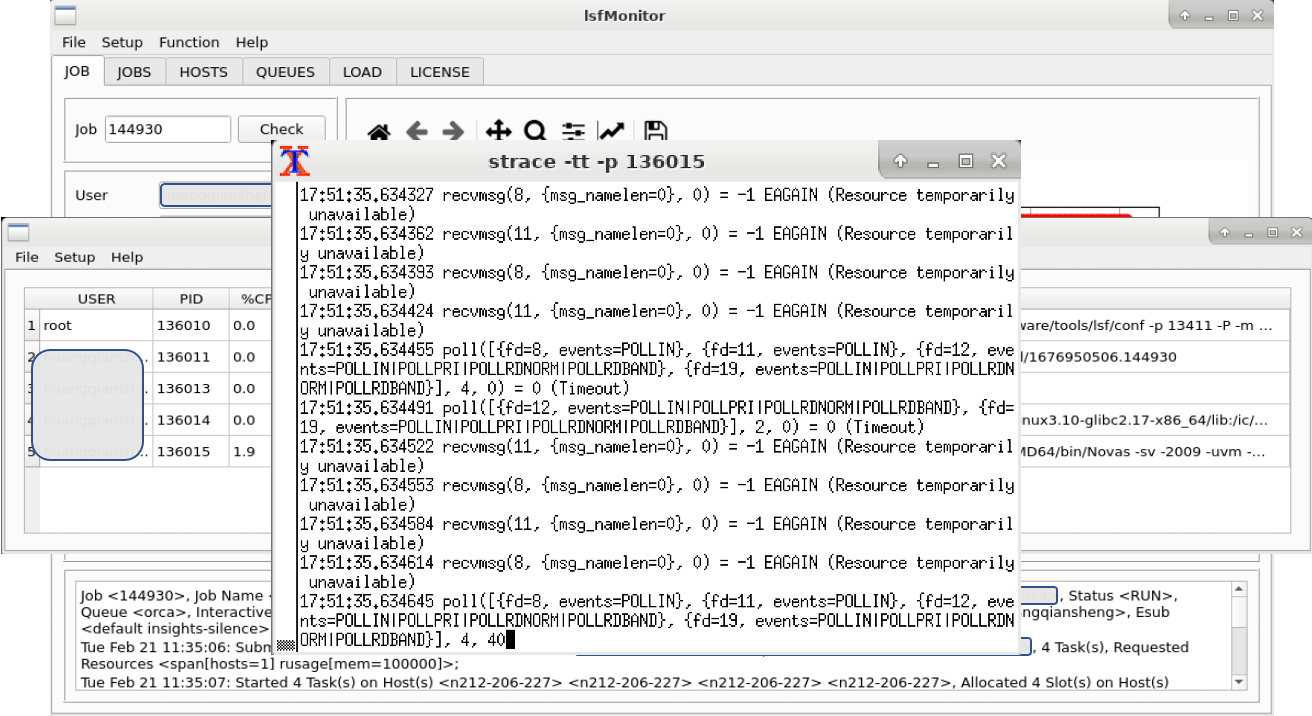Save the chart using the floppy disk icon
1312x716 pixels.
point(653,130)
